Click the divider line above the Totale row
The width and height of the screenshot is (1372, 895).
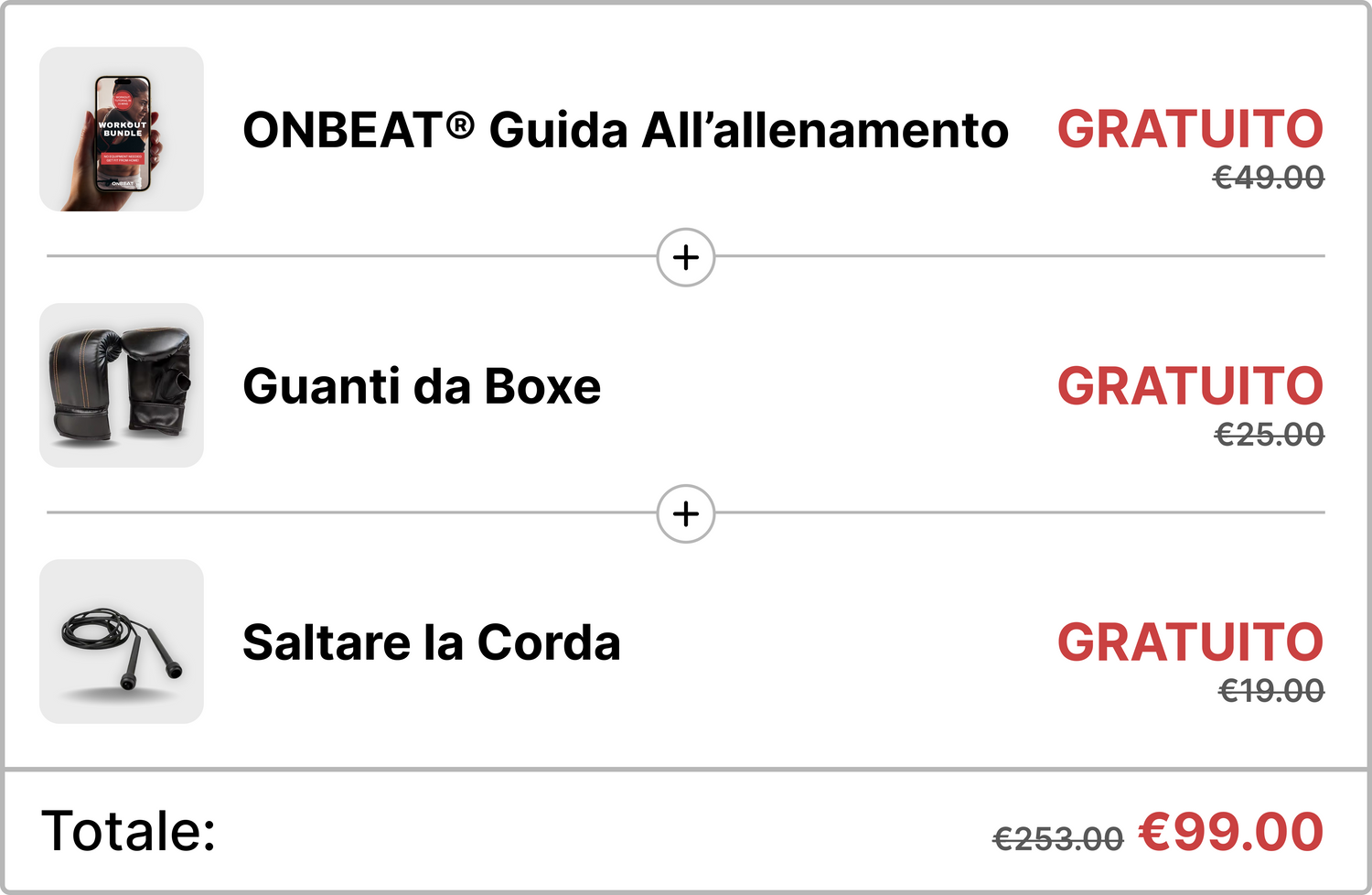click(686, 769)
